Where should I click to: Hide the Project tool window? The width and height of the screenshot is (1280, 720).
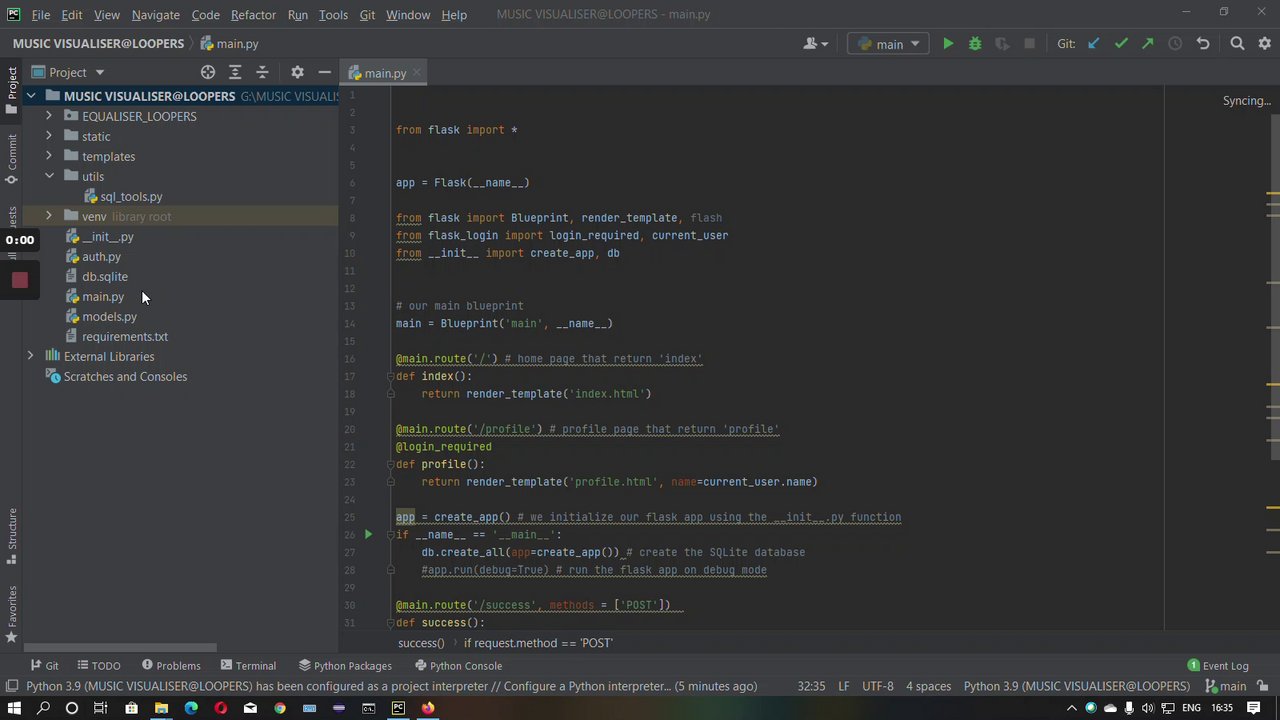click(324, 72)
